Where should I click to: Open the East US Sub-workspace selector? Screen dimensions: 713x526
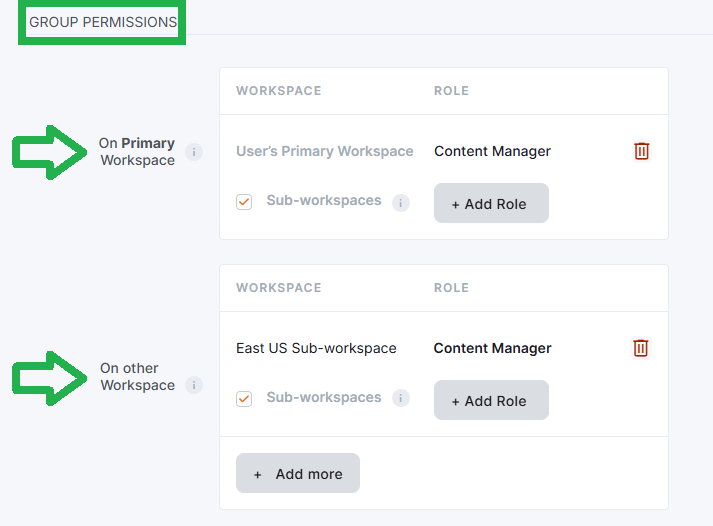(x=316, y=349)
